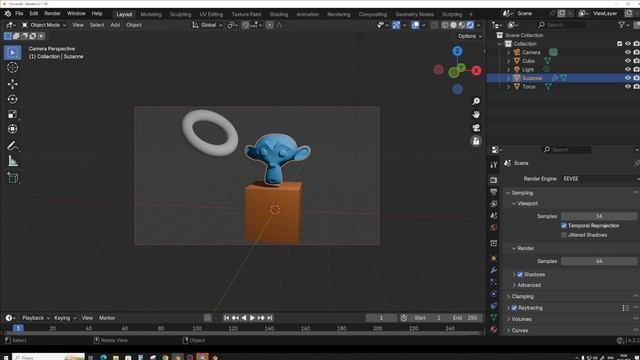Screen dimensions: 640x360
Task: Open the timeline Playback menu
Action: point(36,318)
